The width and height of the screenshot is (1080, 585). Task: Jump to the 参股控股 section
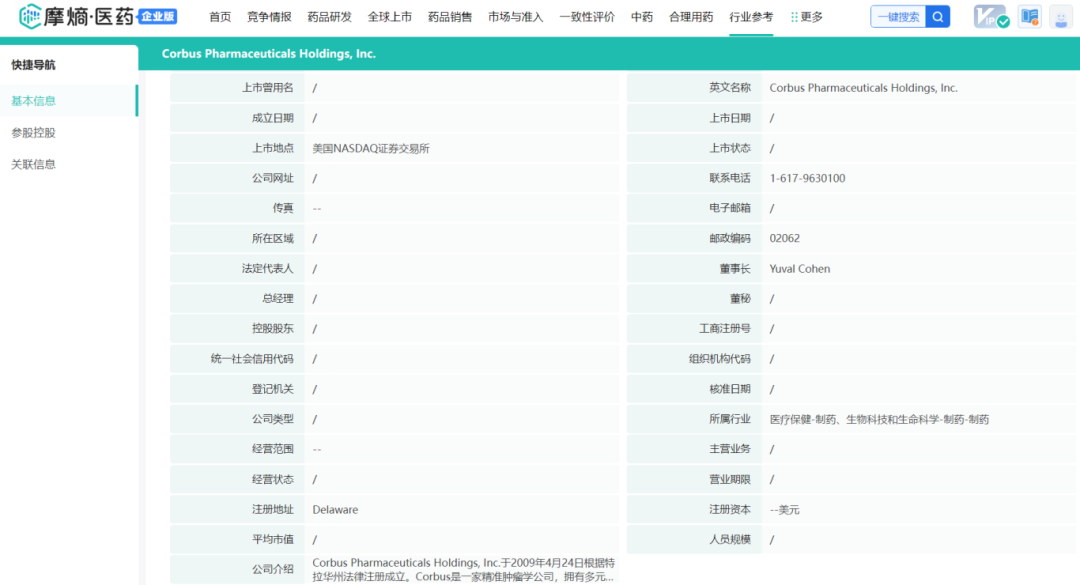click(x=33, y=132)
